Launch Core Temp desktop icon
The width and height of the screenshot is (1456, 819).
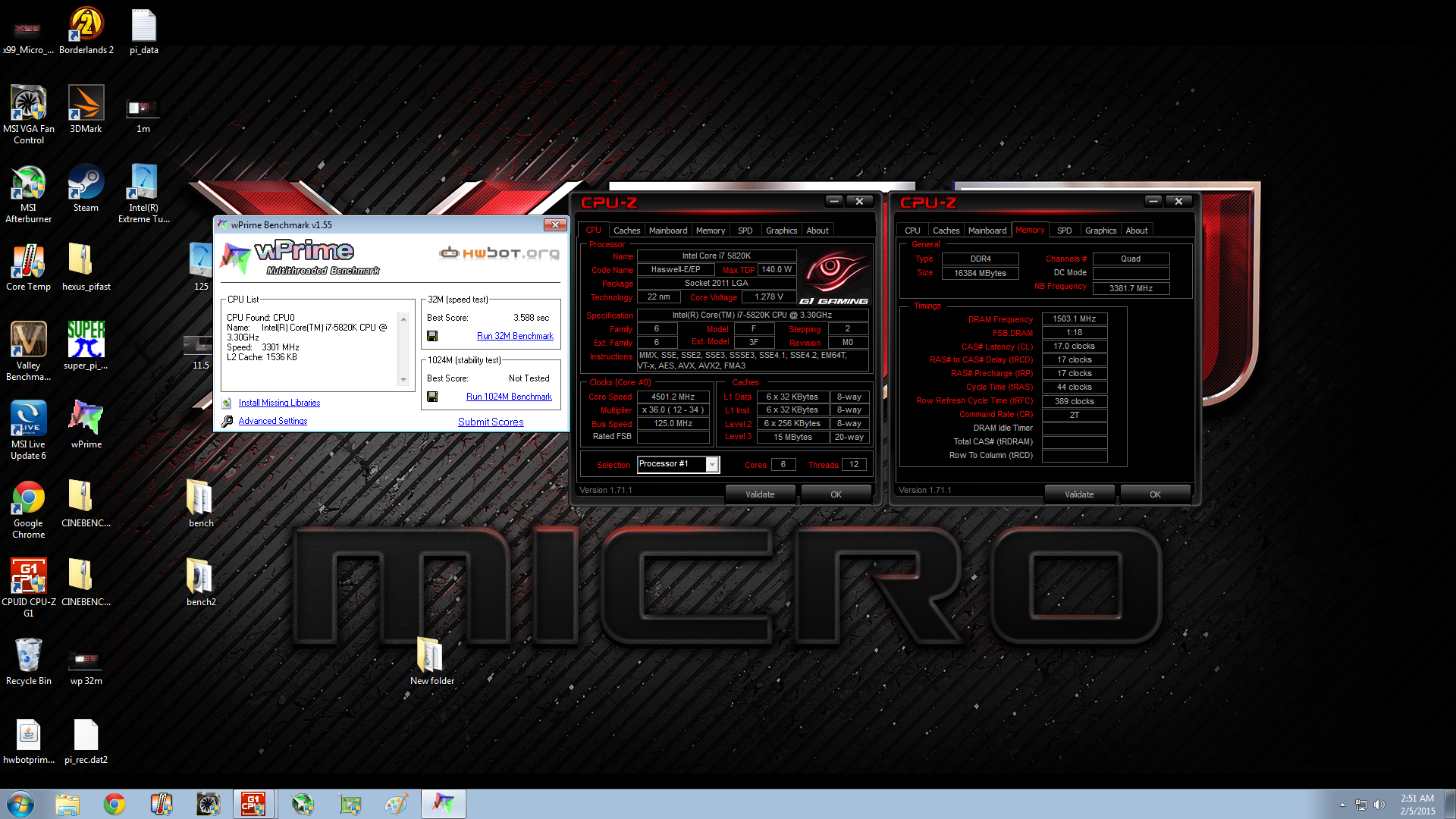[x=28, y=267]
